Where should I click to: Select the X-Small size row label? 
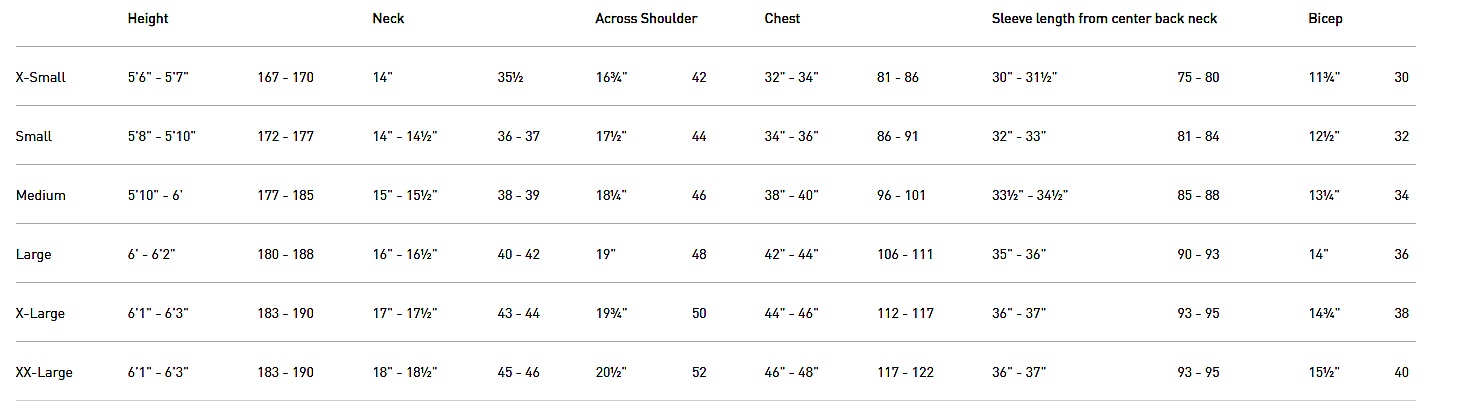click(x=41, y=77)
